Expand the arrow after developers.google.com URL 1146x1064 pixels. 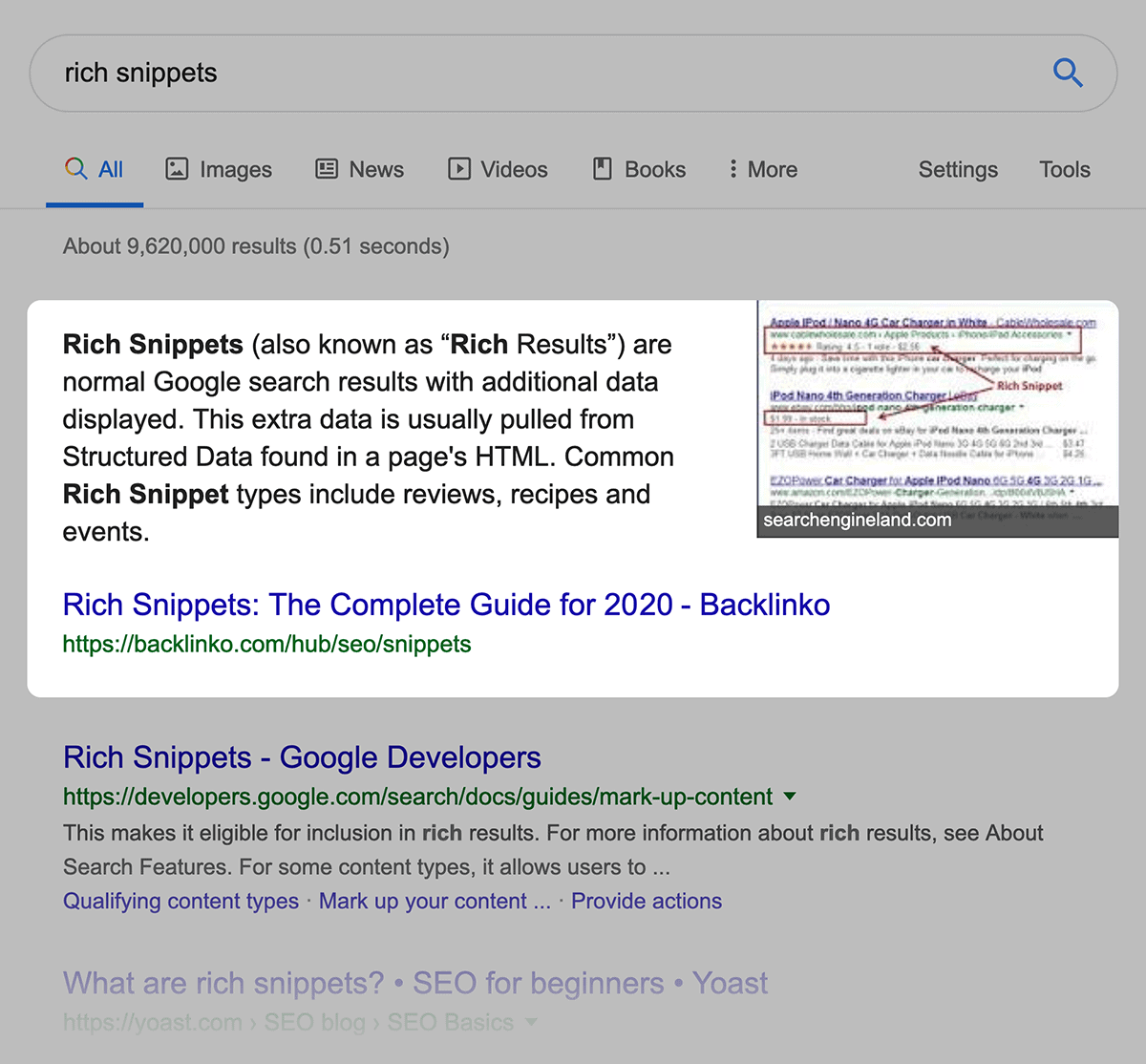pos(790,797)
